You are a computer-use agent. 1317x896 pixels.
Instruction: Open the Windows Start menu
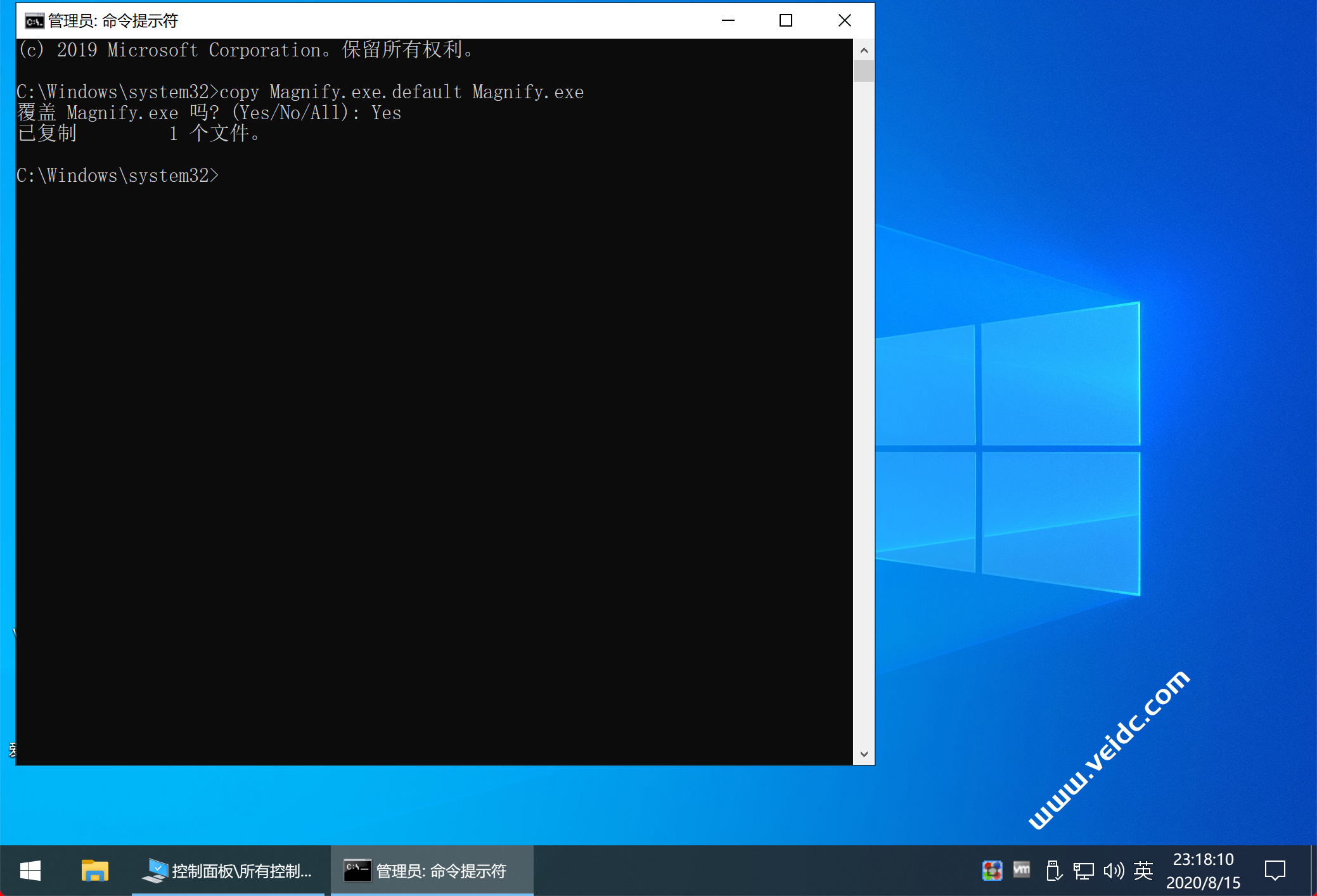[30, 871]
